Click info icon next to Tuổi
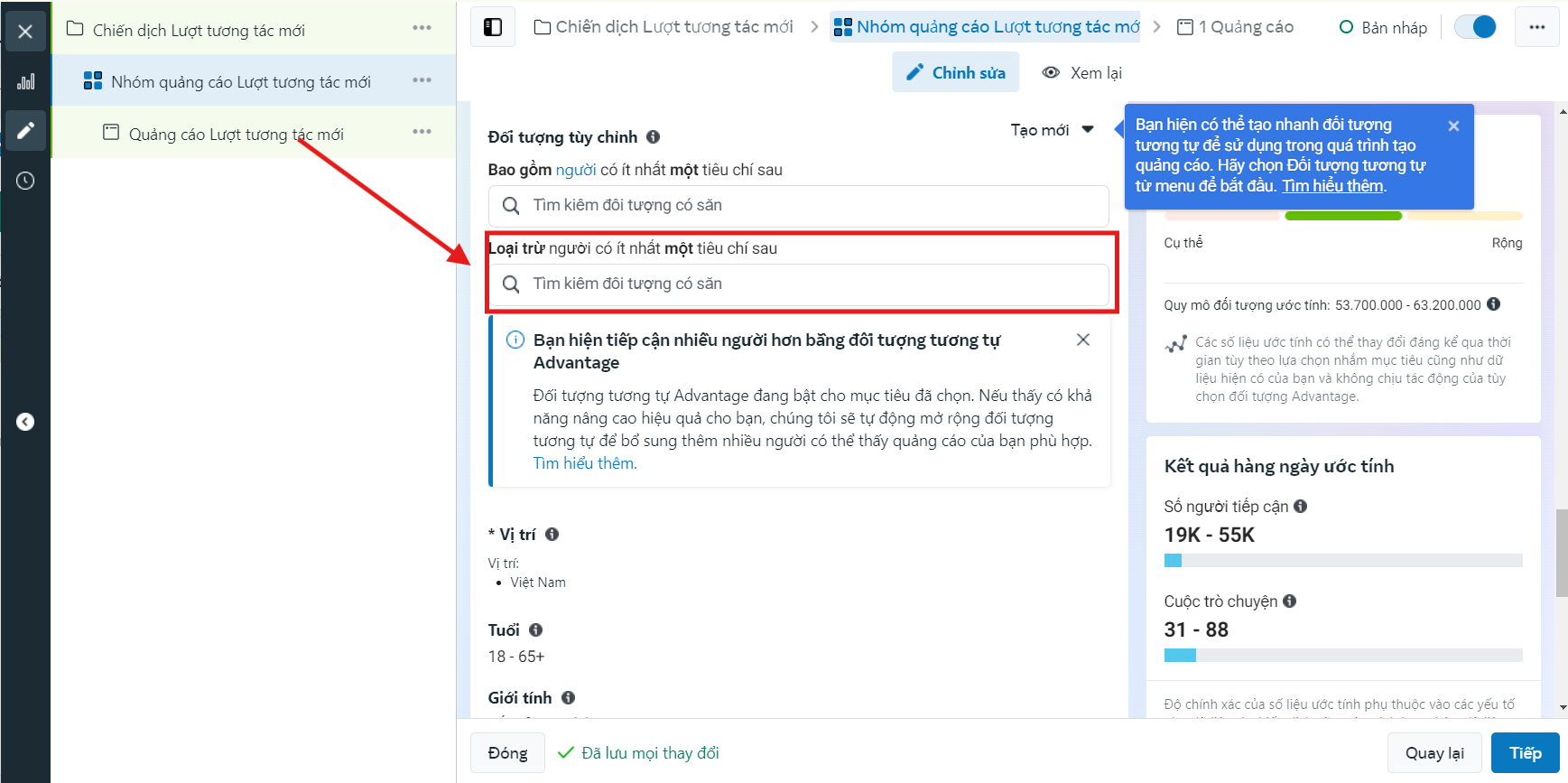Image resolution: width=1568 pixels, height=783 pixels. click(536, 630)
